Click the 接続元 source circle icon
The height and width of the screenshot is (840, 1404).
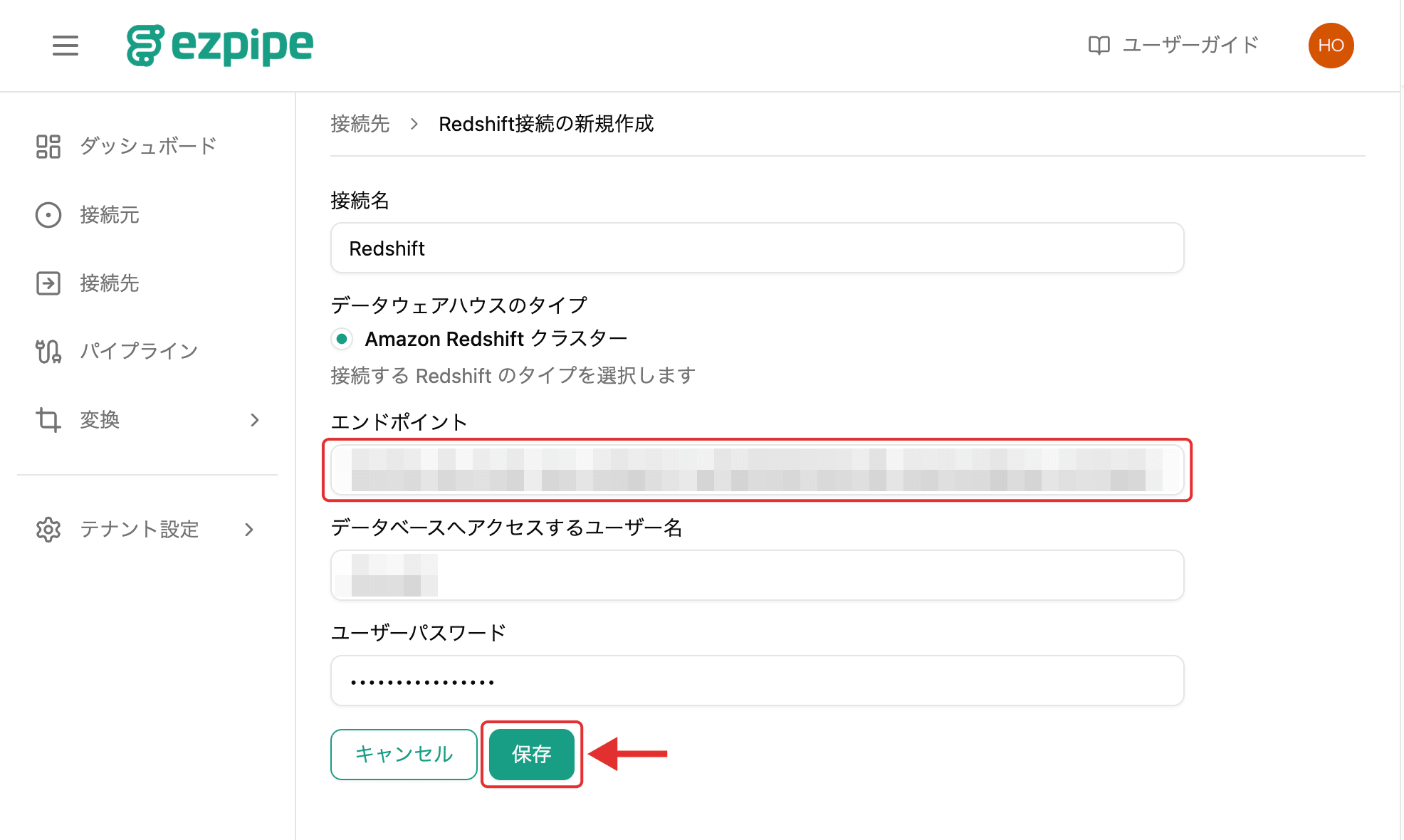click(x=48, y=215)
